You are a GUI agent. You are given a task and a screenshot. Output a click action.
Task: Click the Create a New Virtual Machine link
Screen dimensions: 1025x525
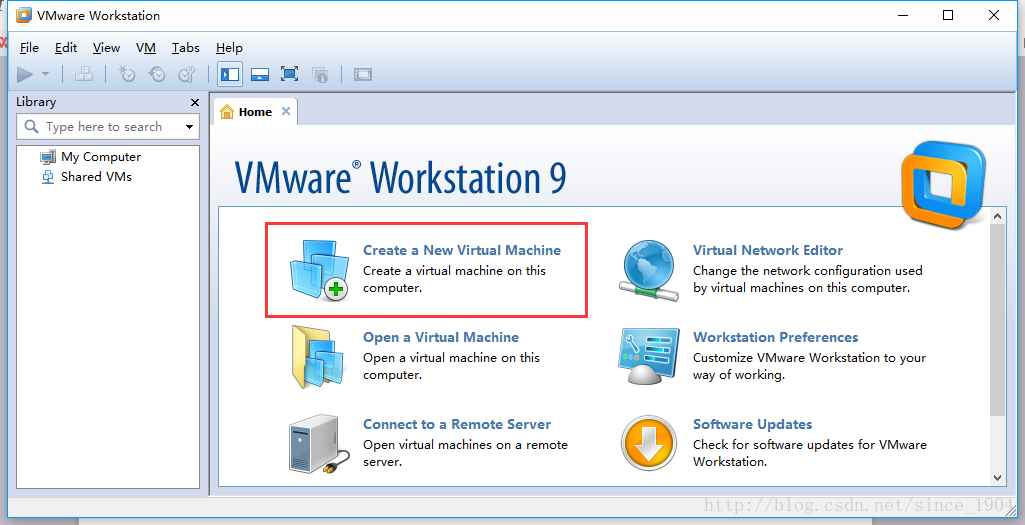click(462, 250)
